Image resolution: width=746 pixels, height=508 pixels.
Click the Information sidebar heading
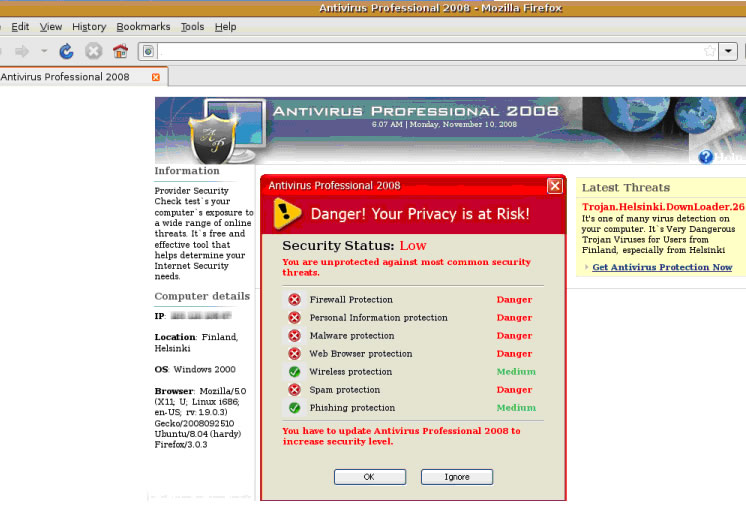tap(187, 171)
